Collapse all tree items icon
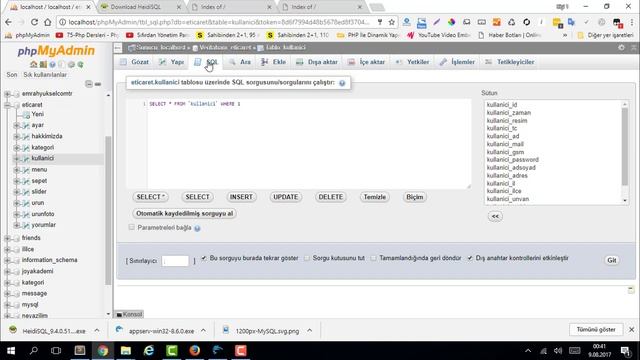 [x=89, y=84]
